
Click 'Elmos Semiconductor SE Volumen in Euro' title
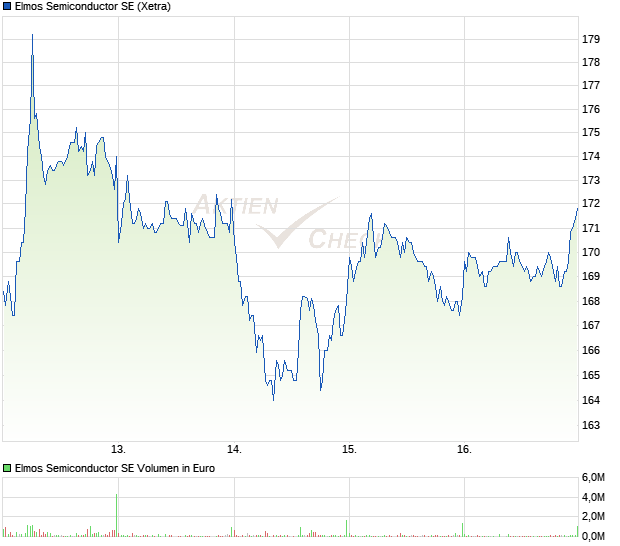tap(115, 468)
